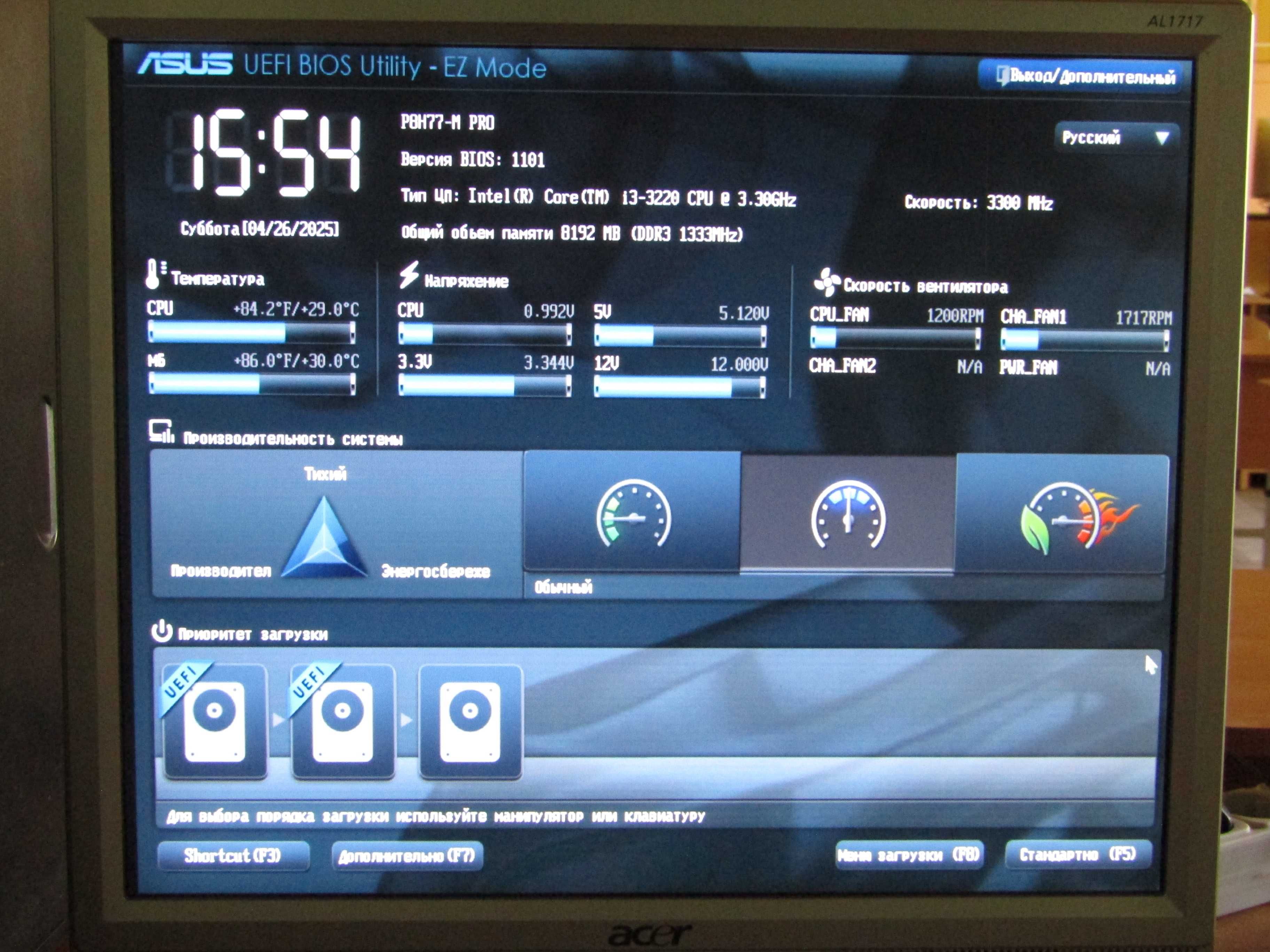The image size is (1270, 952).
Task: Click the CPU temperature bar
Action: (x=251, y=333)
